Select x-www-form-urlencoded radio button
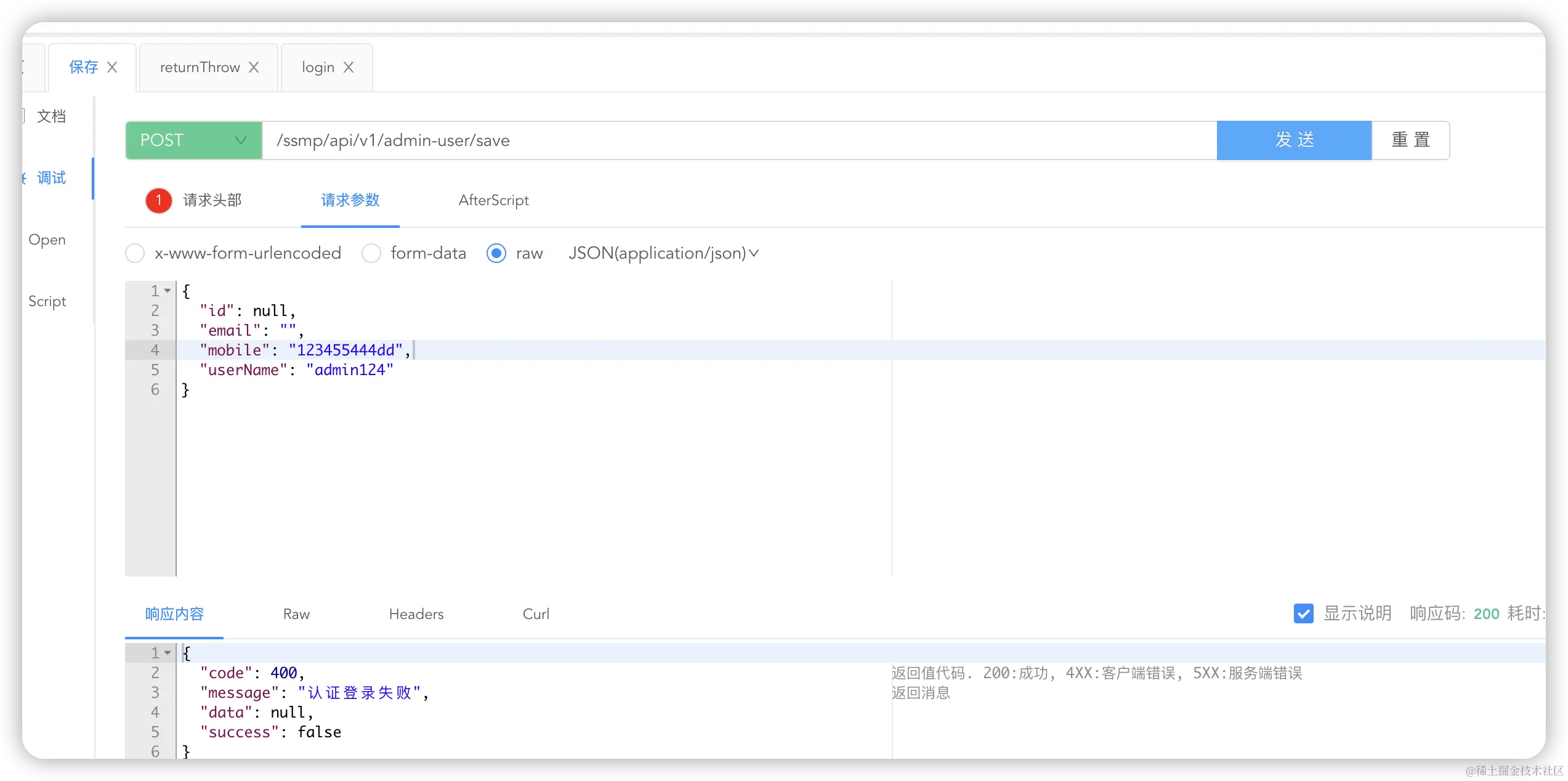 pos(135,253)
